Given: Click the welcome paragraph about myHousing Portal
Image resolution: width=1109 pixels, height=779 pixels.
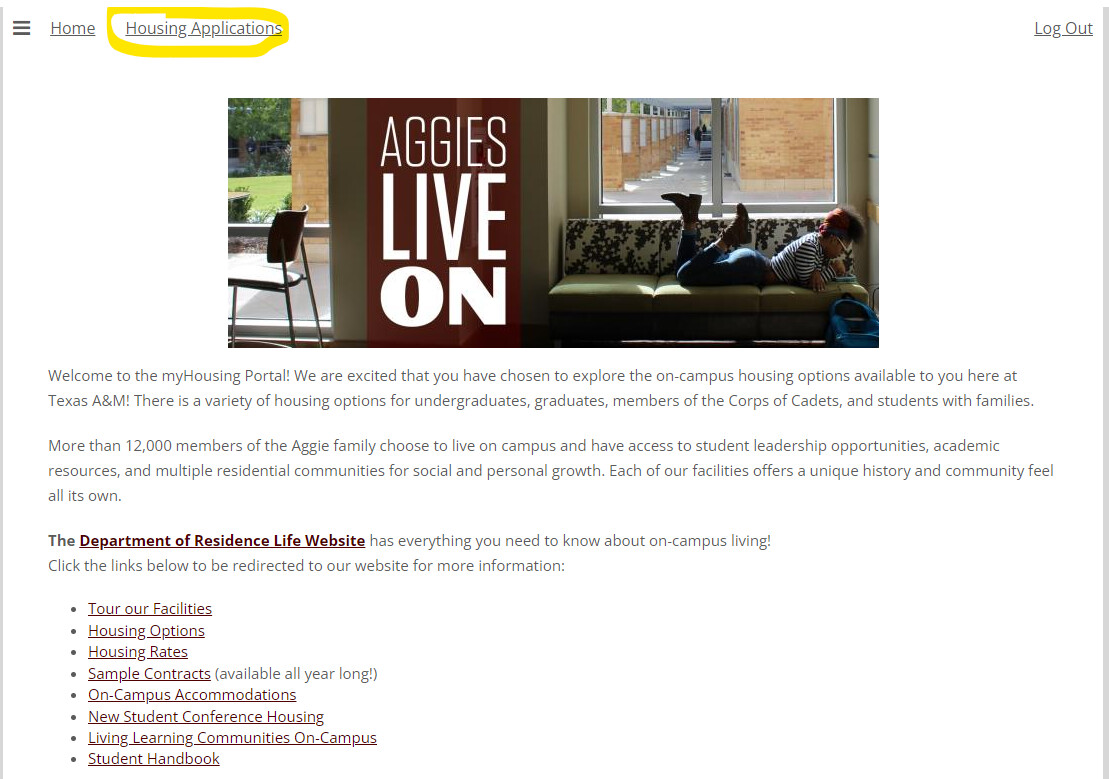Looking at the screenshot, I should coord(541,388).
